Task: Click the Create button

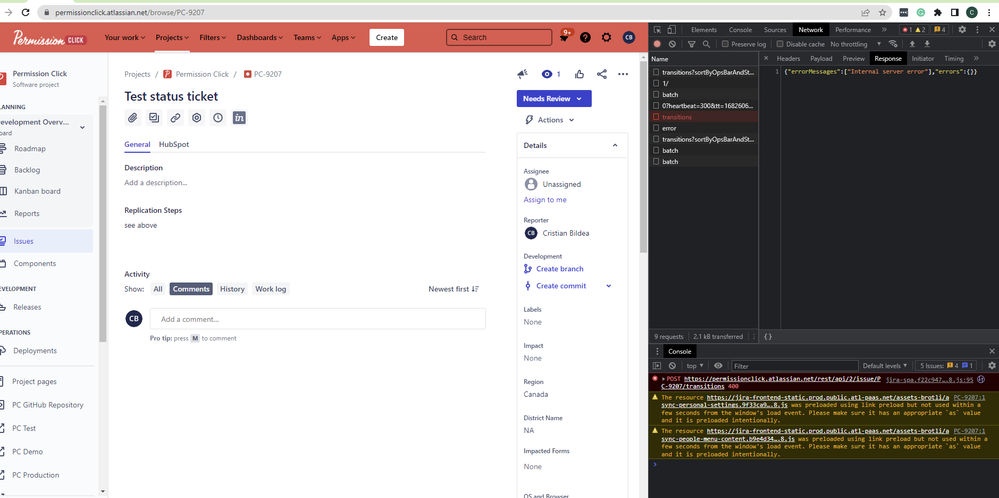Action: tap(387, 38)
